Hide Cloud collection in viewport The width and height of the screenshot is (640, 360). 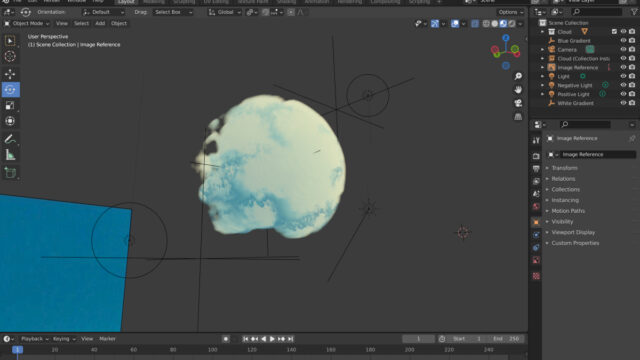point(623,31)
